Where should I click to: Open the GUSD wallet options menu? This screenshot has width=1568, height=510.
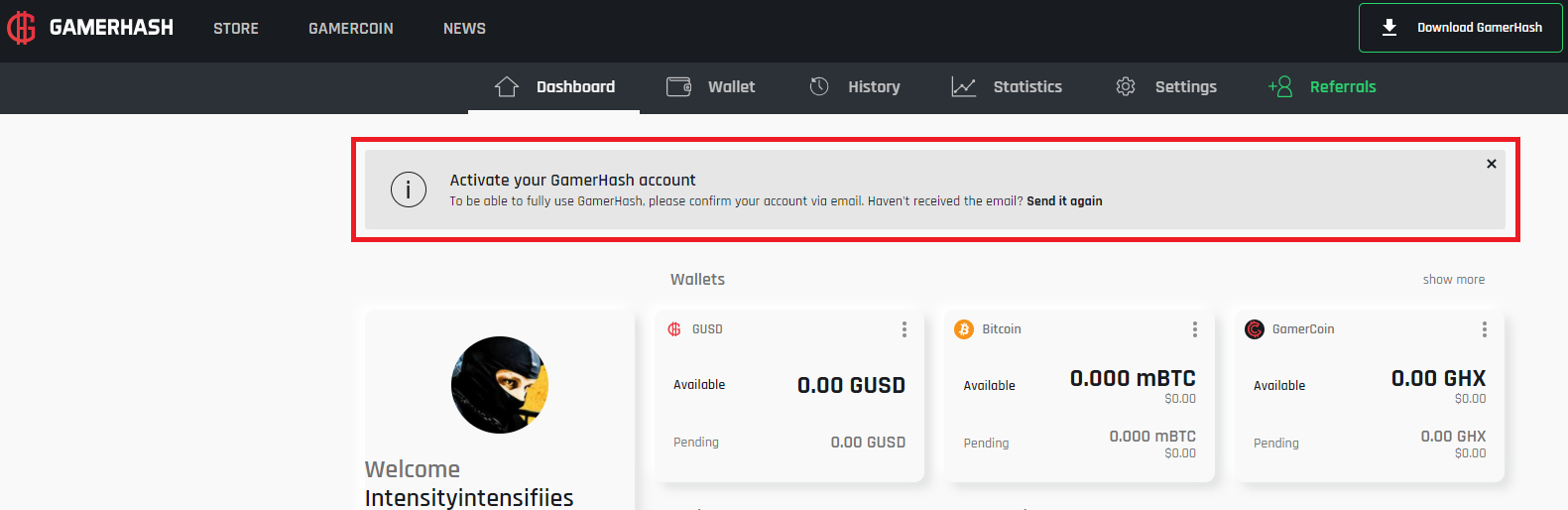point(905,329)
